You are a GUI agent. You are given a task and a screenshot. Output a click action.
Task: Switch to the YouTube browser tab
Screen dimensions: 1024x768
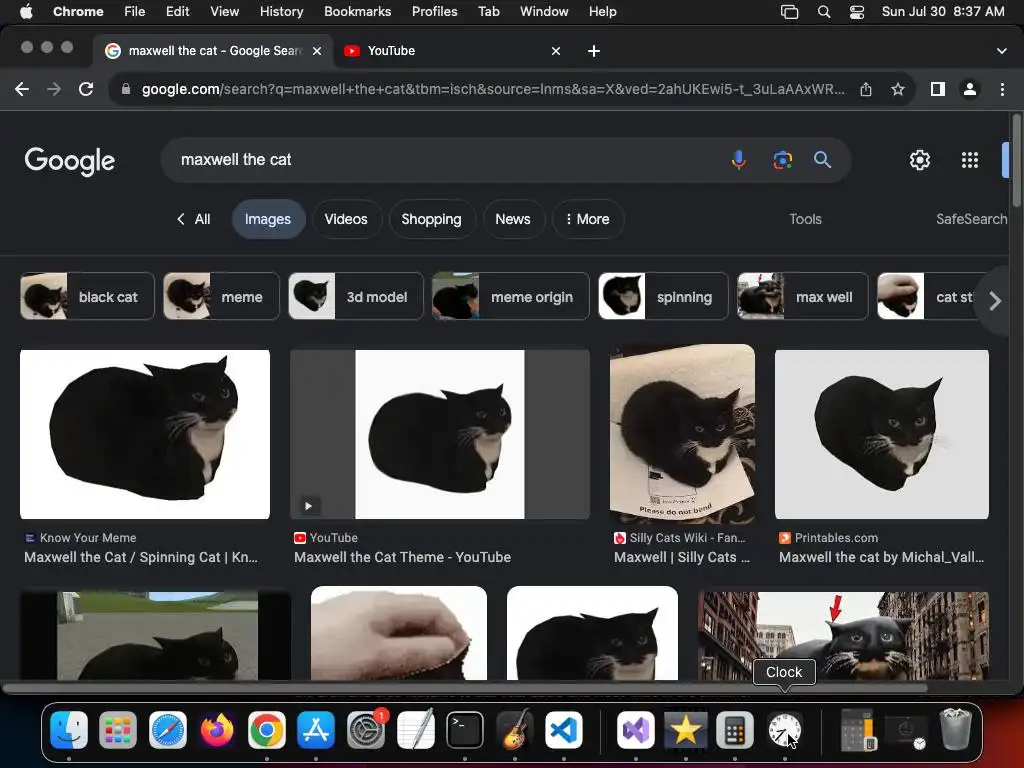451,51
